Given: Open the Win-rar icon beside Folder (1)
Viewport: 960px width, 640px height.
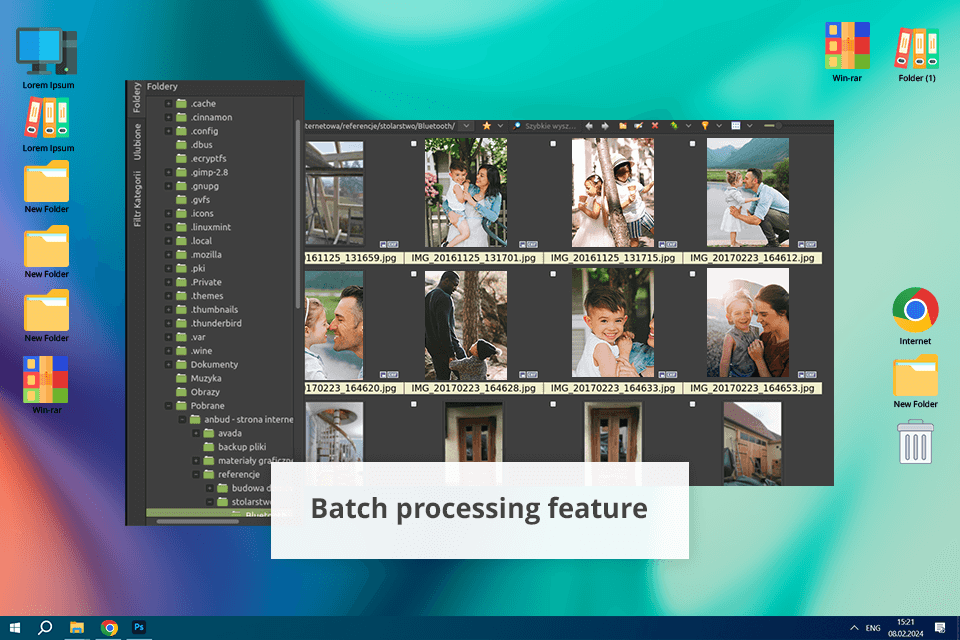Looking at the screenshot, I should coord(847,53).
